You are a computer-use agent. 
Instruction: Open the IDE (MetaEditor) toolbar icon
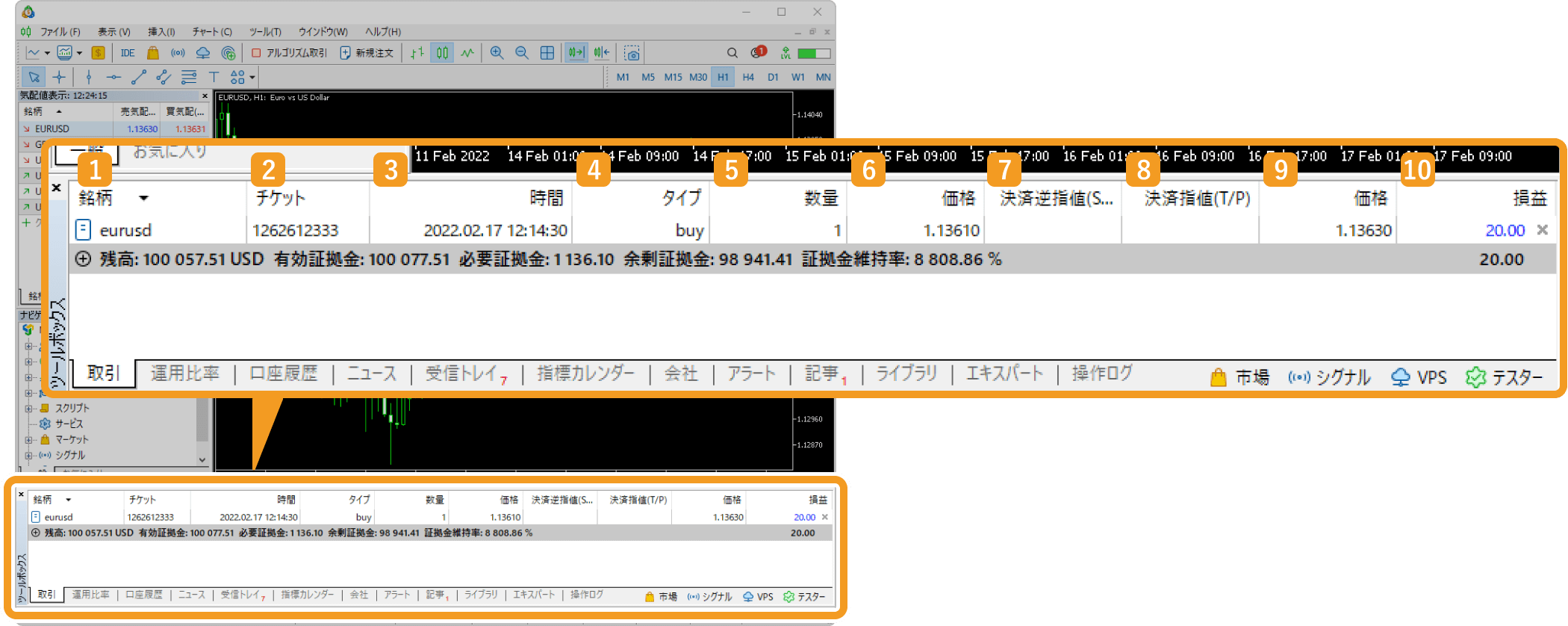point(128,53)
